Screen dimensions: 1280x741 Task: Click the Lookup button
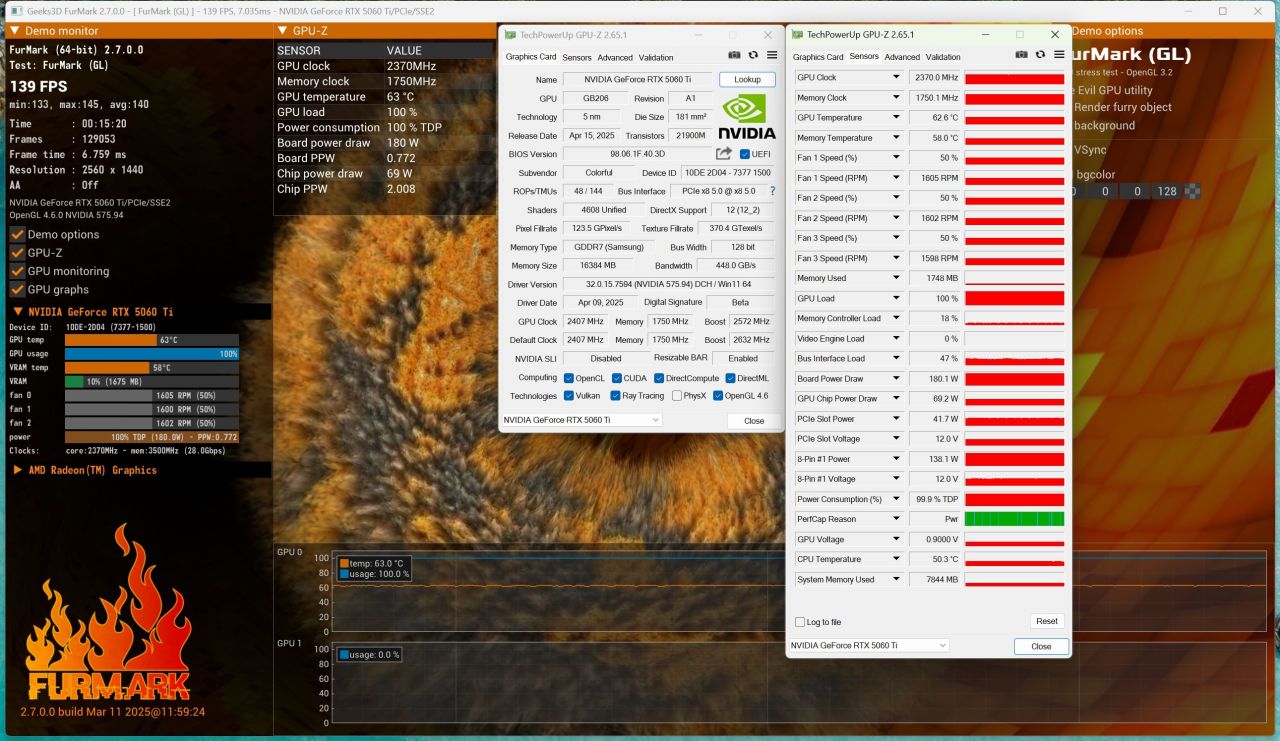click(747, 80)
